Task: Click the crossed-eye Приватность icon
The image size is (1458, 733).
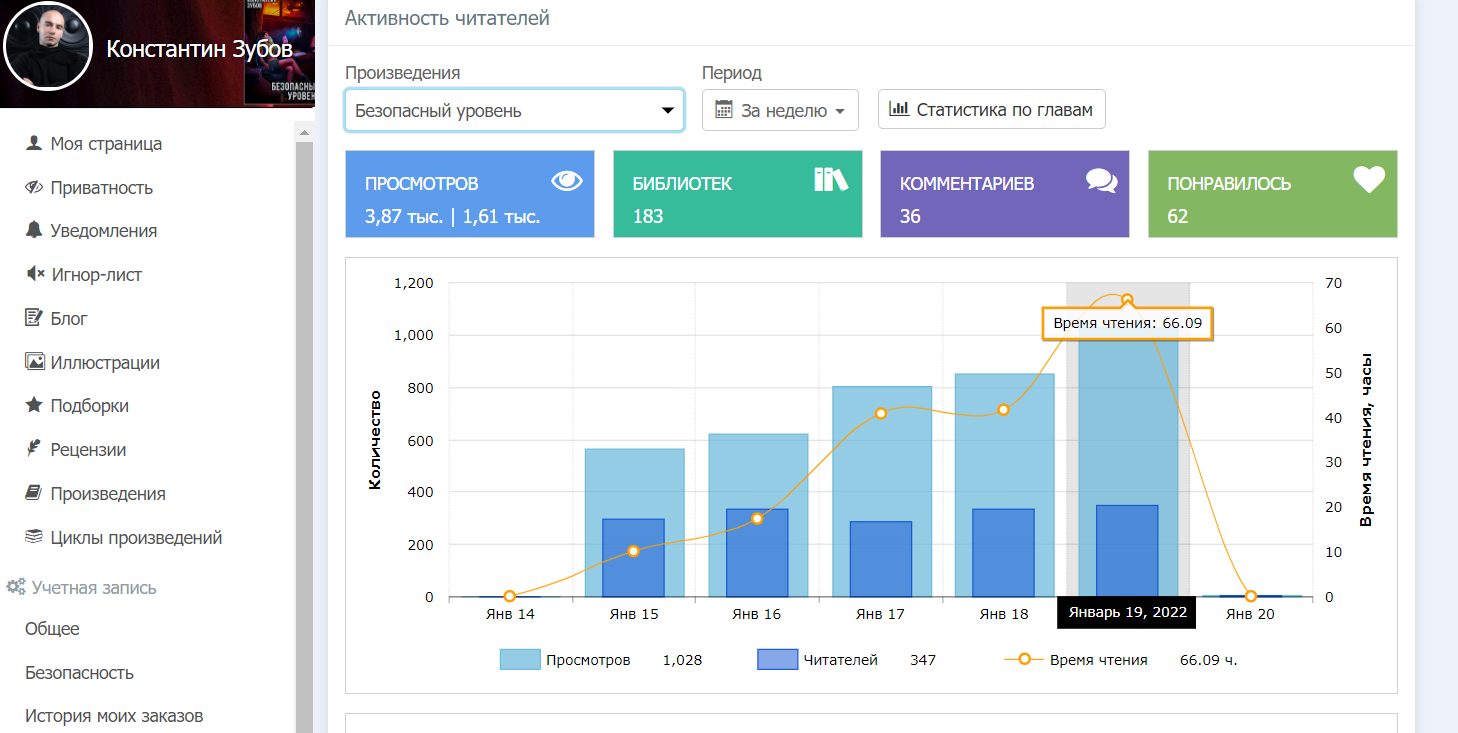Action: click(34, 187)
